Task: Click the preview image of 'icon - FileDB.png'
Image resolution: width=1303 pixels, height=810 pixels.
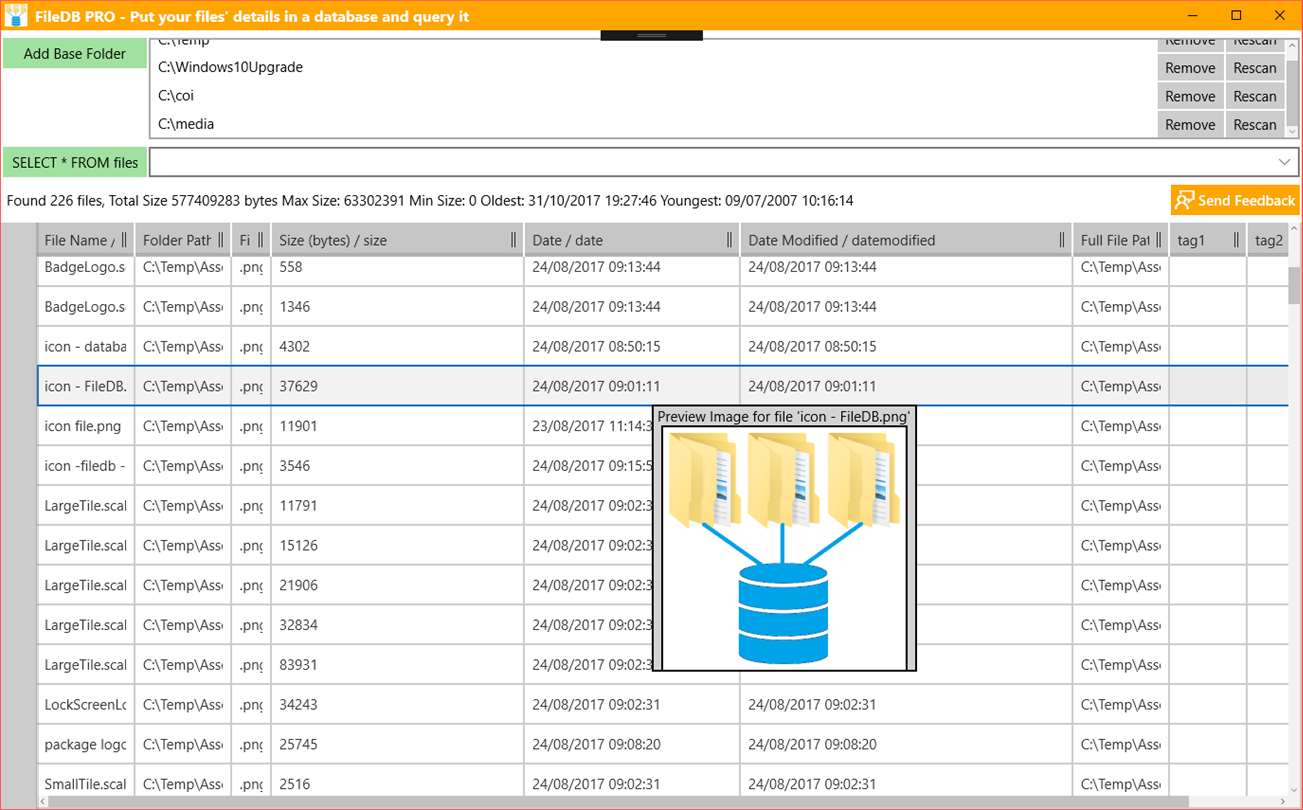Action: click(x=784, y=548)
